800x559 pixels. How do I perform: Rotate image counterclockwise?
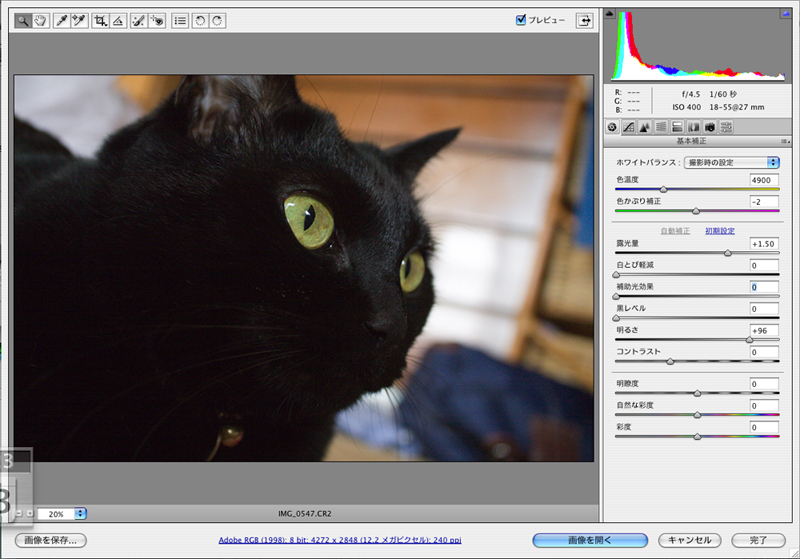tap(200, 21)
